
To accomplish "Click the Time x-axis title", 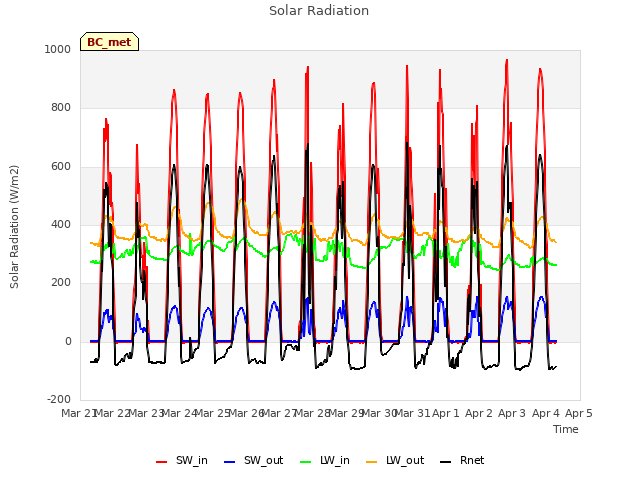I will coord(566,429).
